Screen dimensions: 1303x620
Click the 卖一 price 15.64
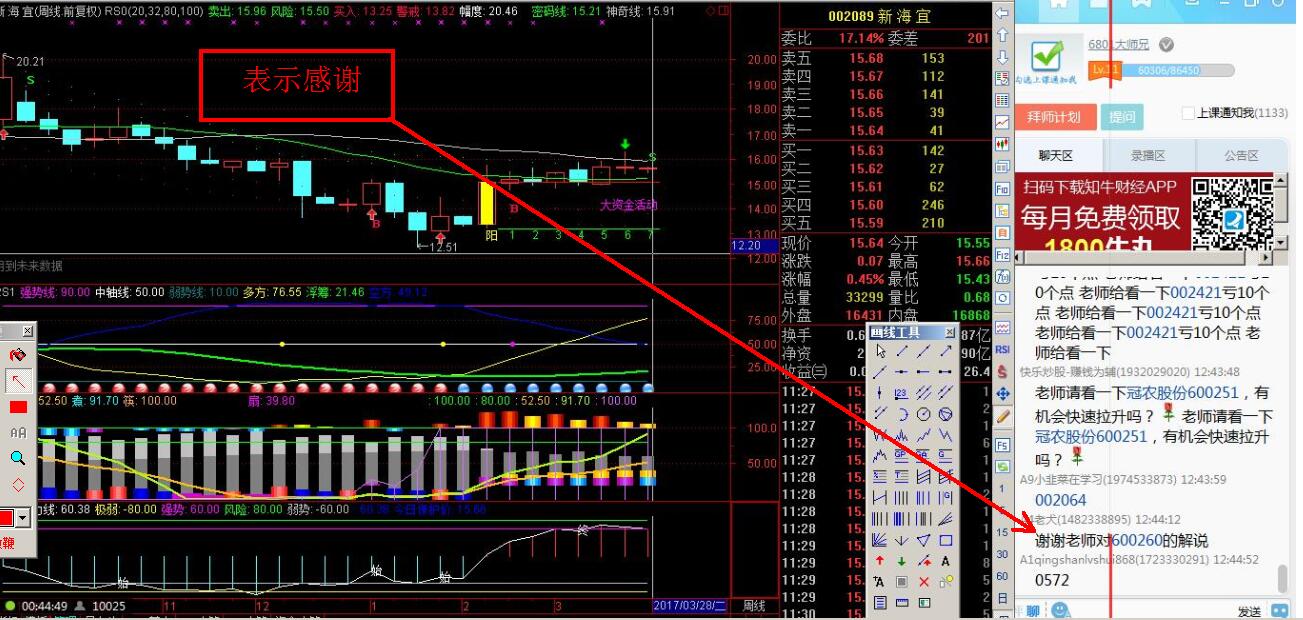(x=866, y=131)
